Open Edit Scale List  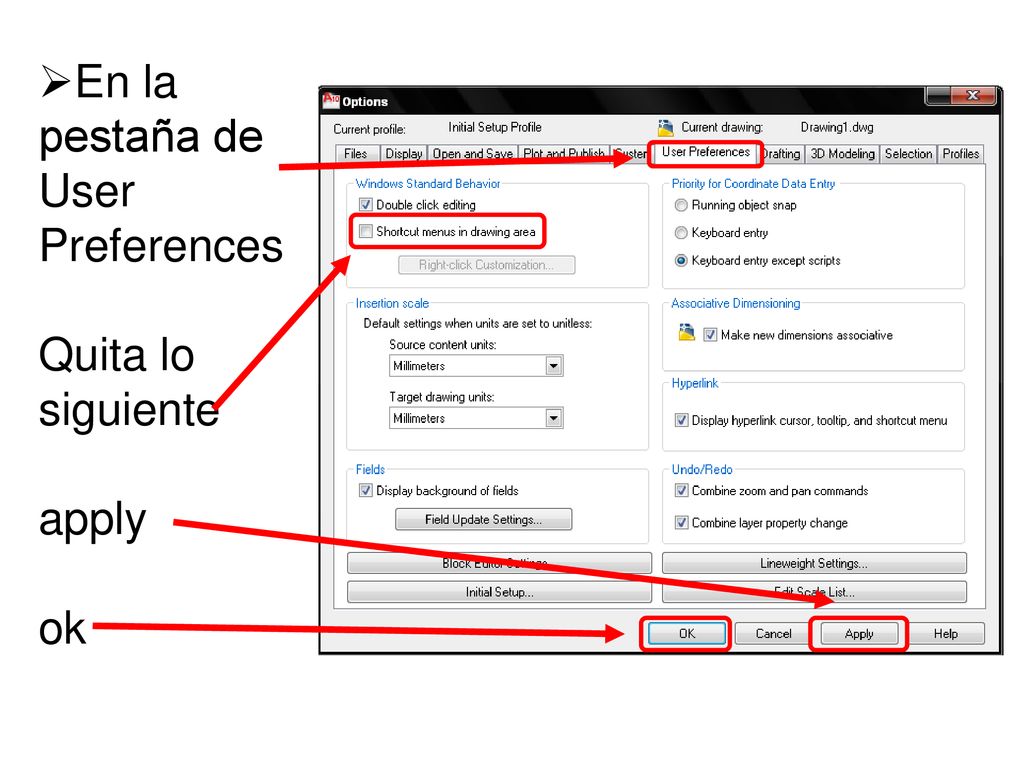(814, 592)
